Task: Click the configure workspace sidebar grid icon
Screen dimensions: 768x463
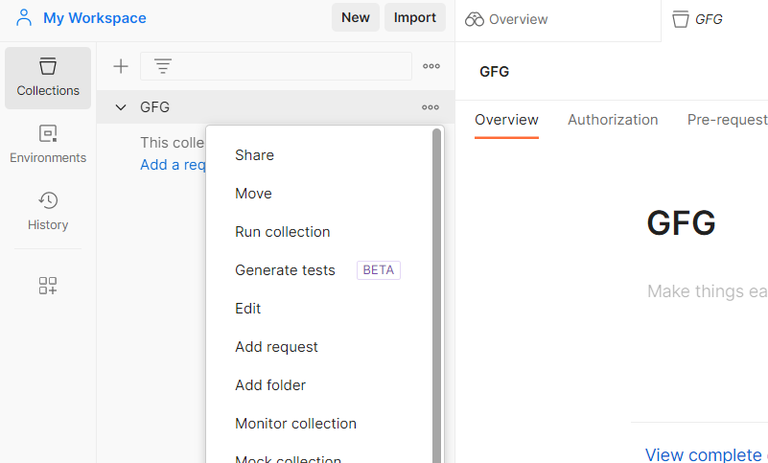Action: pyautogui.click(x=48, y=286)
